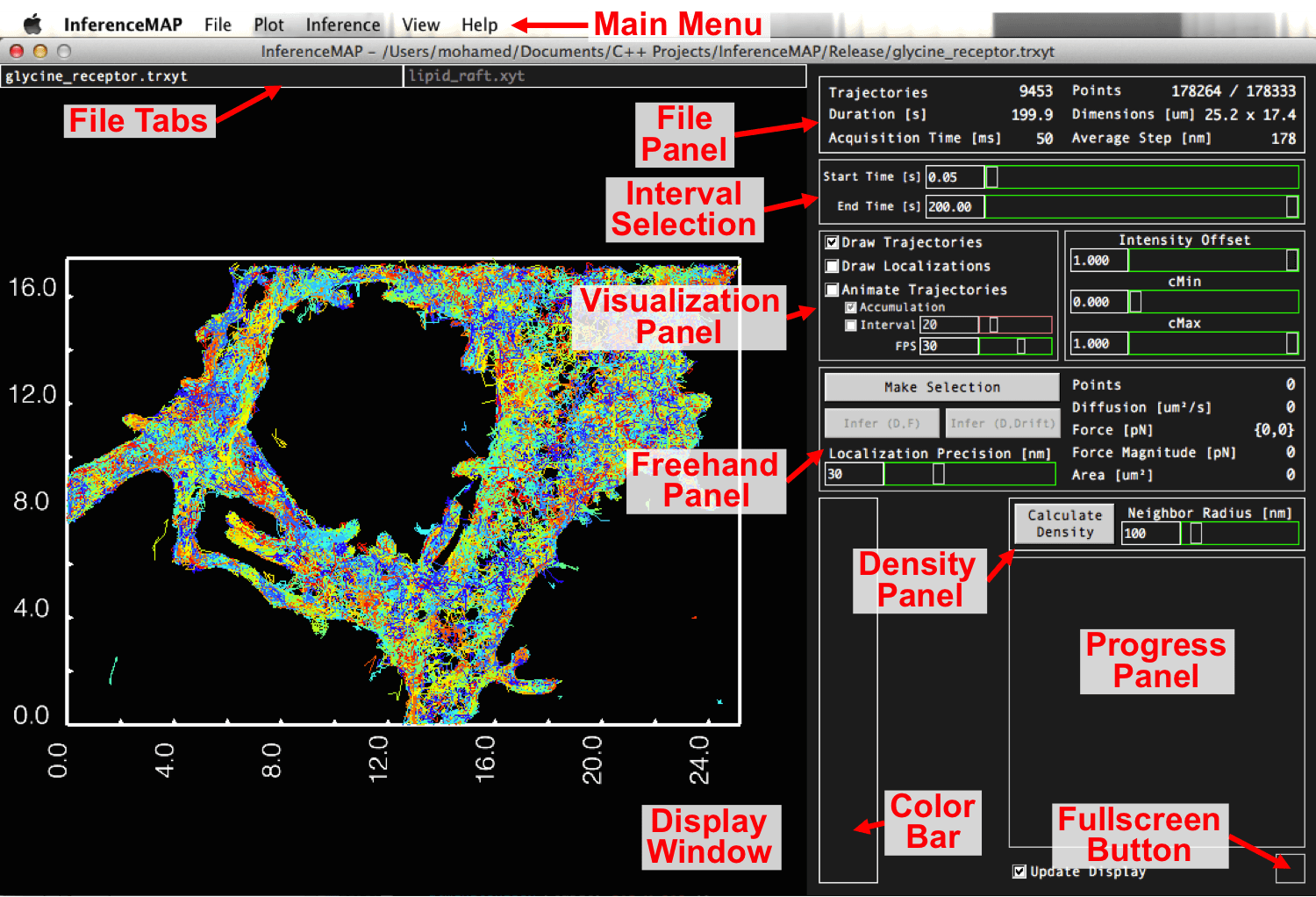
Task: Click the Localization Precision slider
Action: point(969,474)
